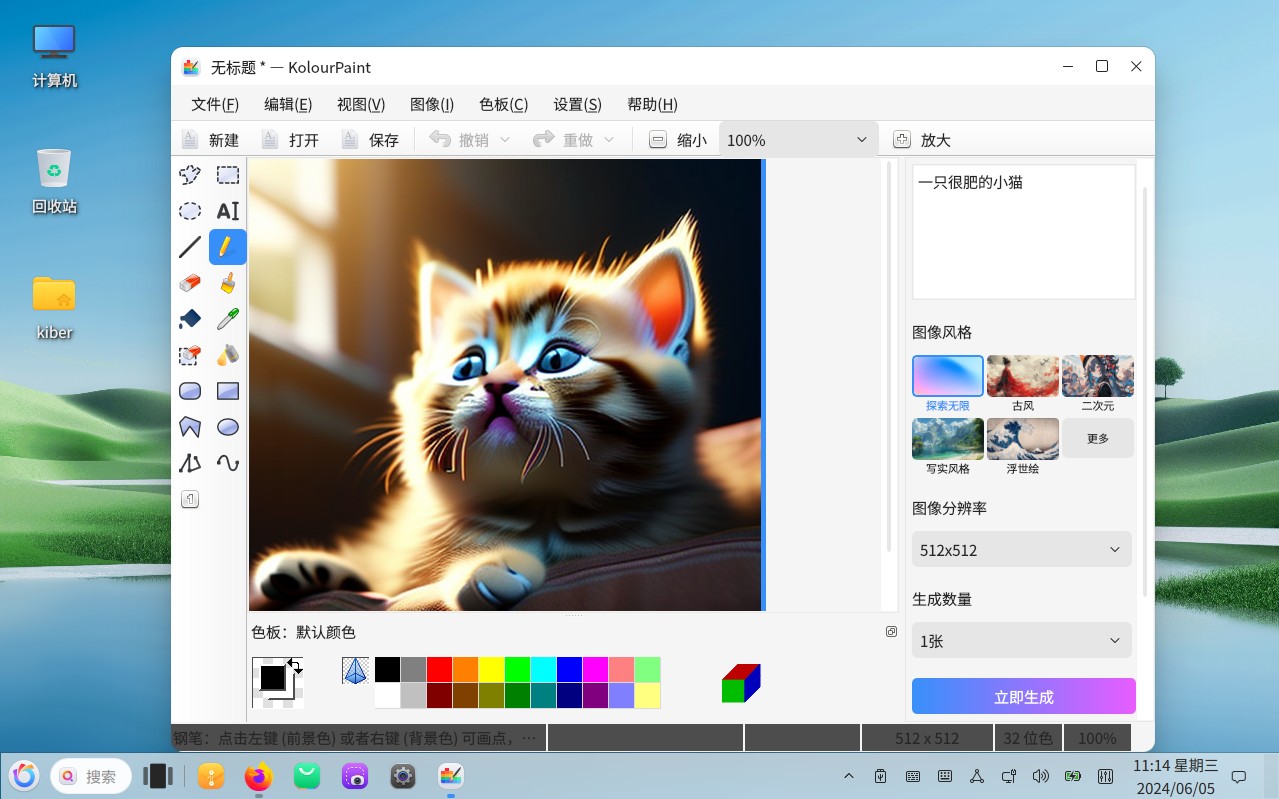This screenshot has height=799, width=1279.
Task: Select the Connected Lines tool
Action: pos(190,463)
